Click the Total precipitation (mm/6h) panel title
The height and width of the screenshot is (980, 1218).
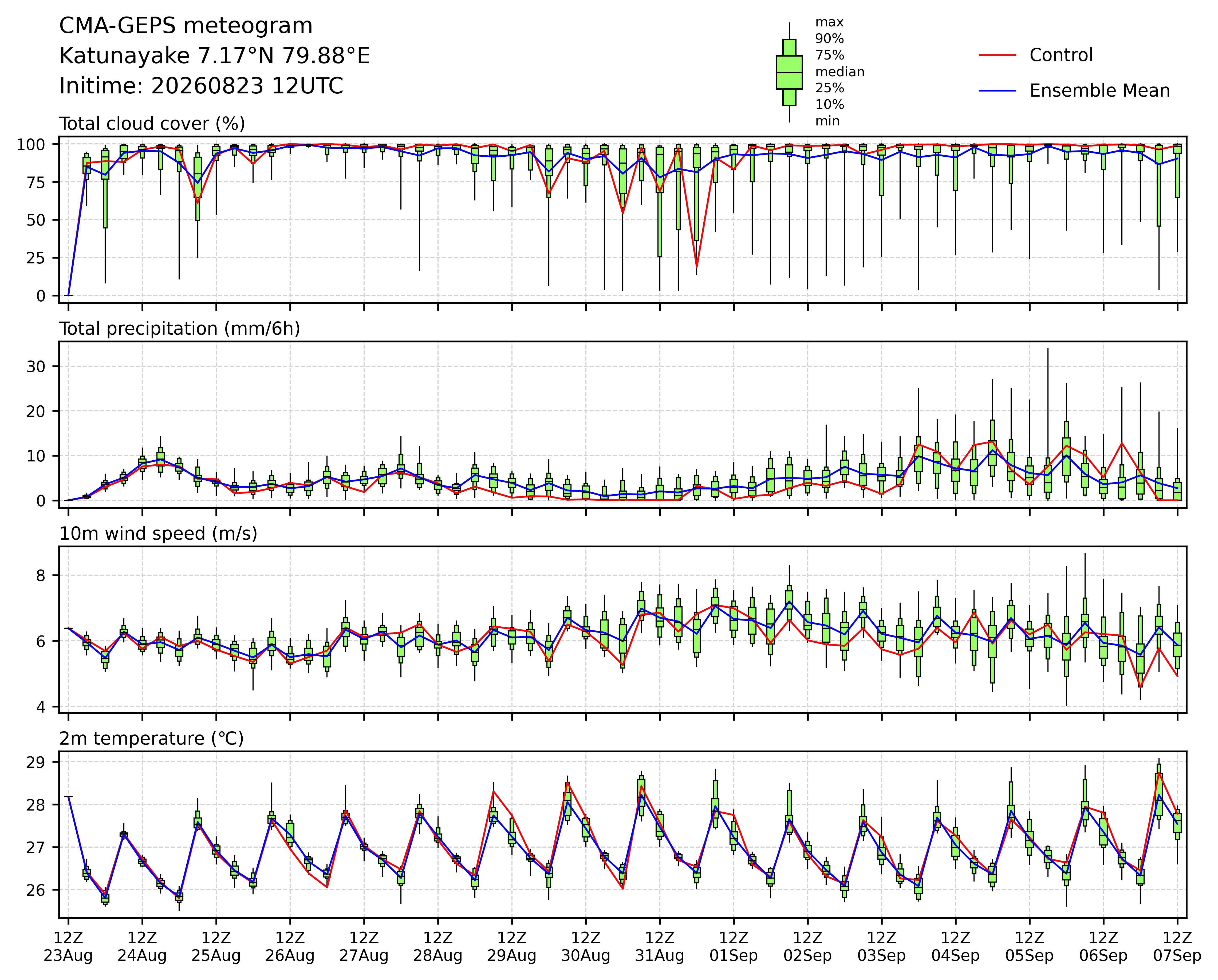(180, 329)
